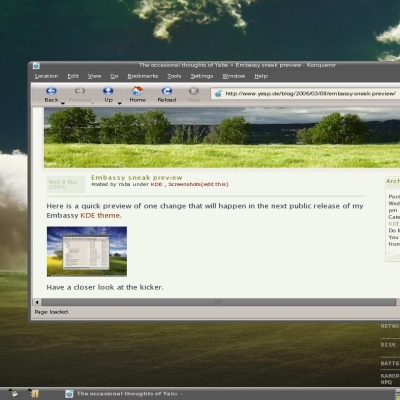This screenshot has width=400, height=400.
Task: Open the Help menu
Action: [x=261, y=76]
